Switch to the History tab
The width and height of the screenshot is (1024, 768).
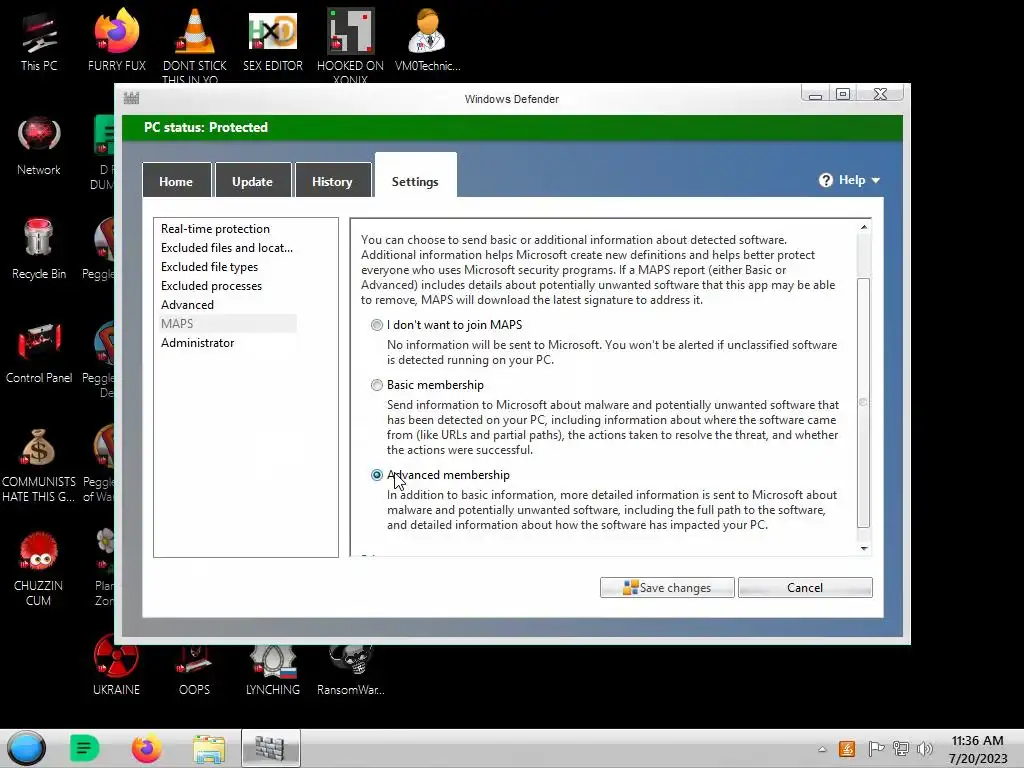click(x=332, y=181)
